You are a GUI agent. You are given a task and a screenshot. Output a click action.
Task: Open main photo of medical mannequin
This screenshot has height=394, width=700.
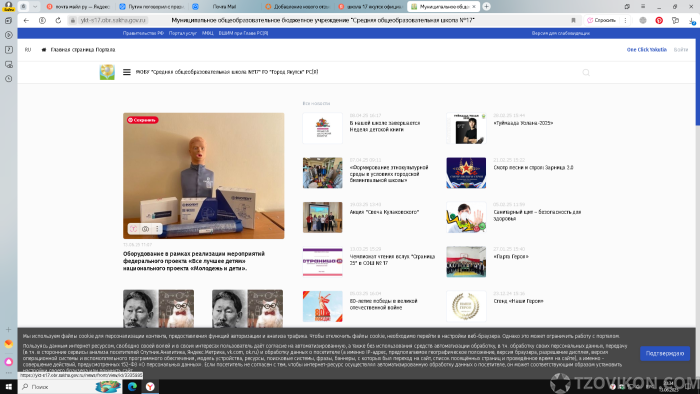[204, 175]
